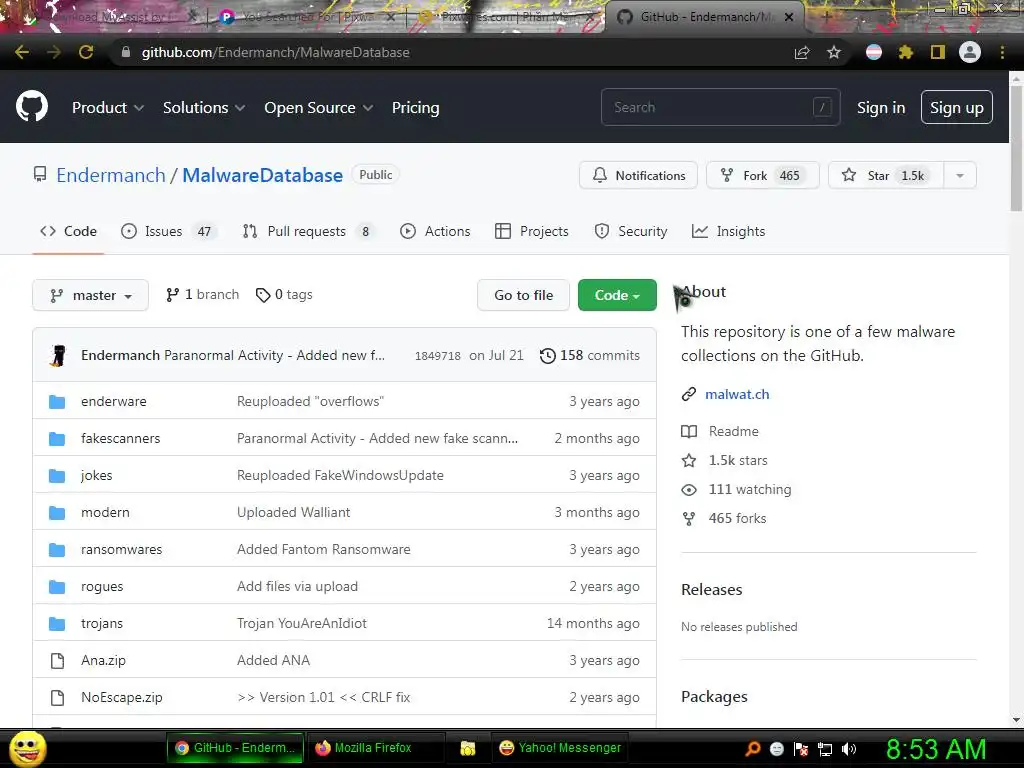
Task: Open the master branch dropdown
Action: (90, 295)
